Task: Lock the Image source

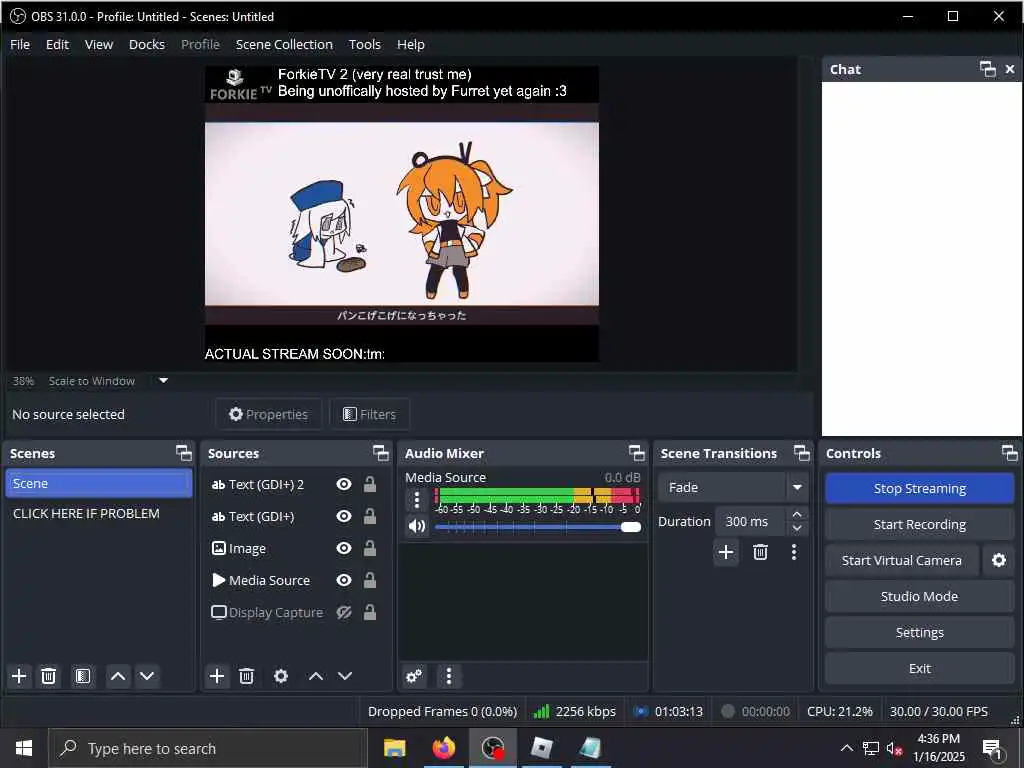Action: click(x=370, y=549)
